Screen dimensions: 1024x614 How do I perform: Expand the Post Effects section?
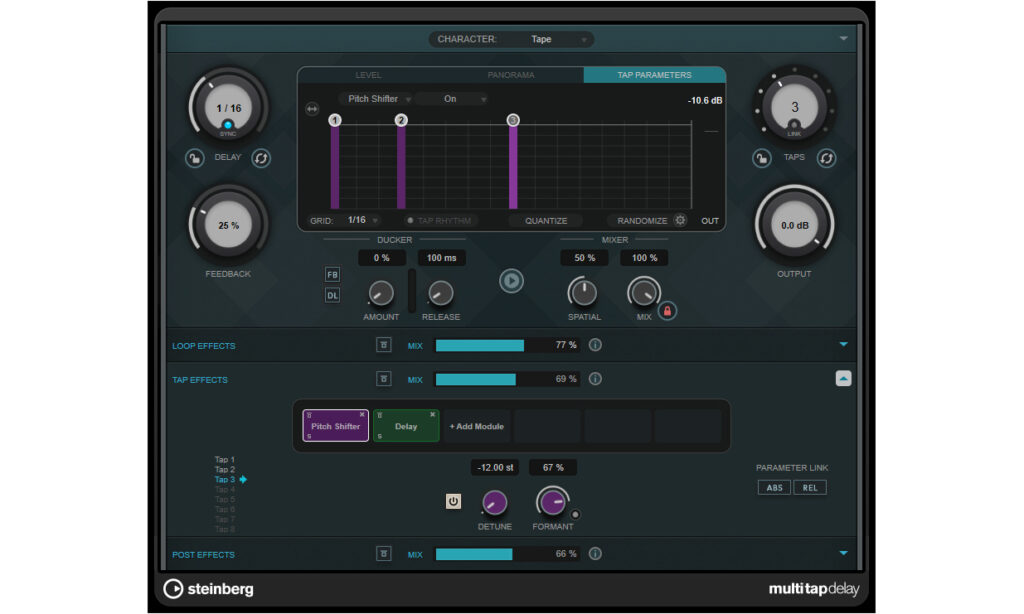(x=844, y=553)
